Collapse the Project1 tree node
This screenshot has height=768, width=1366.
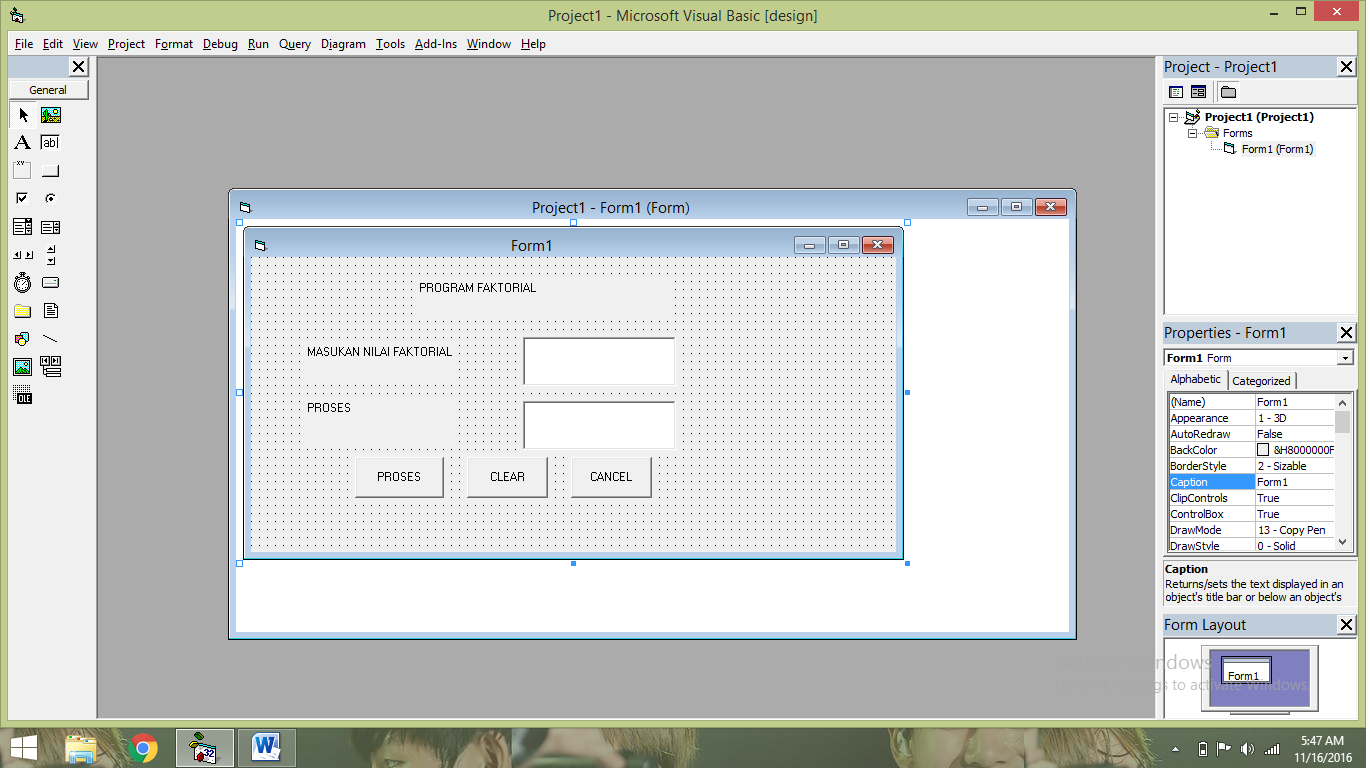coord(1173,116)
